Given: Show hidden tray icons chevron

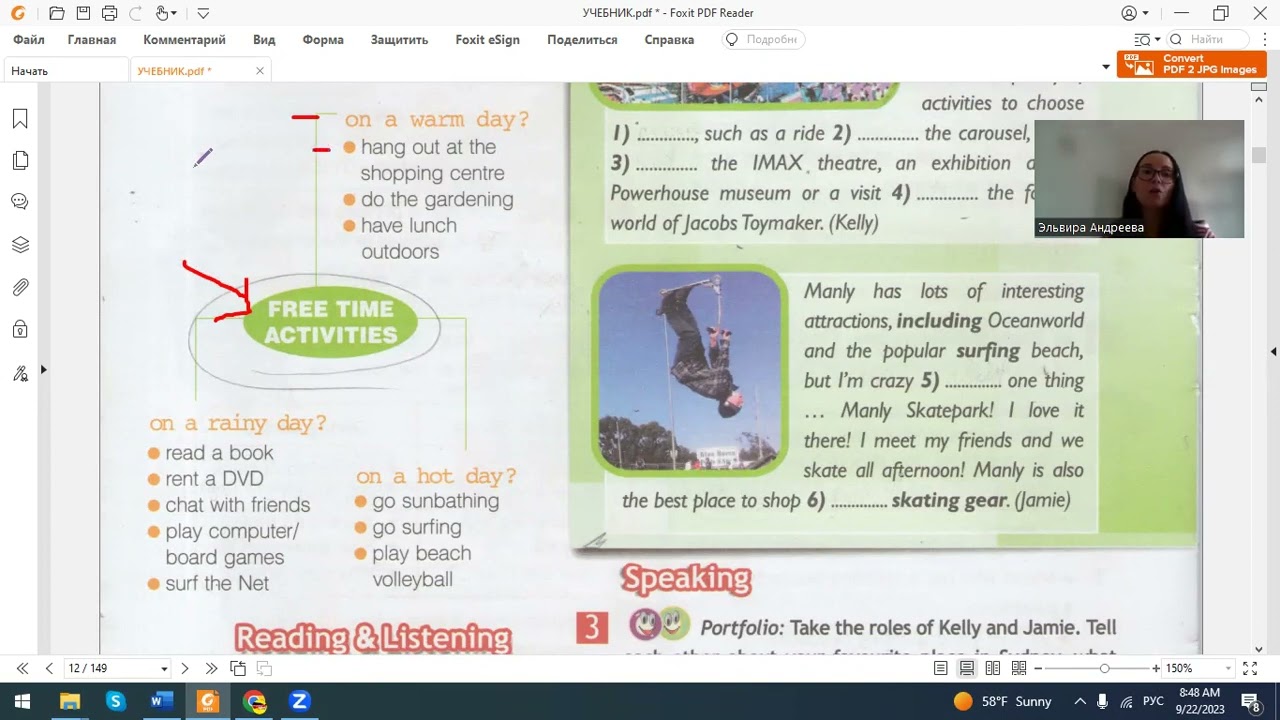Looking at the screenshot, I should coord(1078,701).
